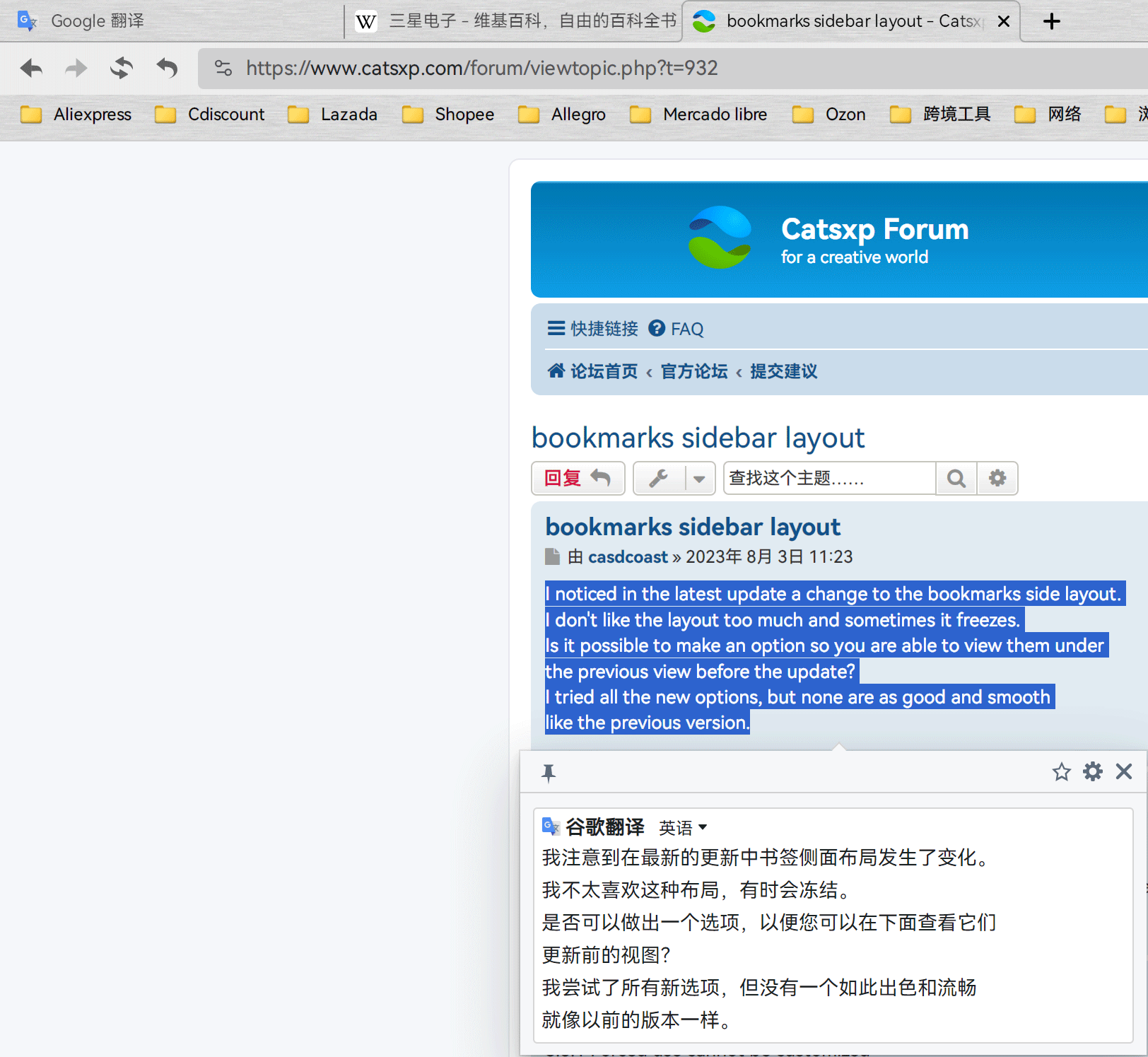1148x1057 pixels.
Task: Click the topic search magnifier button
Action: tap(956, 479)
